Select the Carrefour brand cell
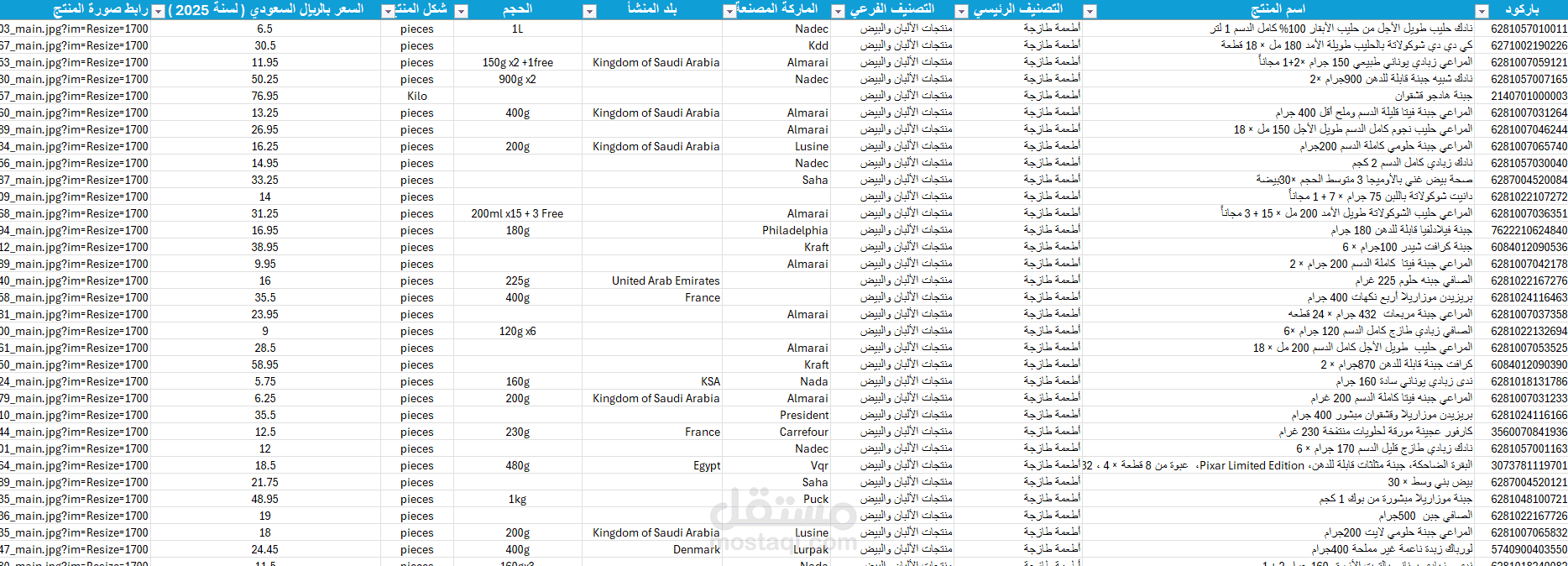 (803, 432)
